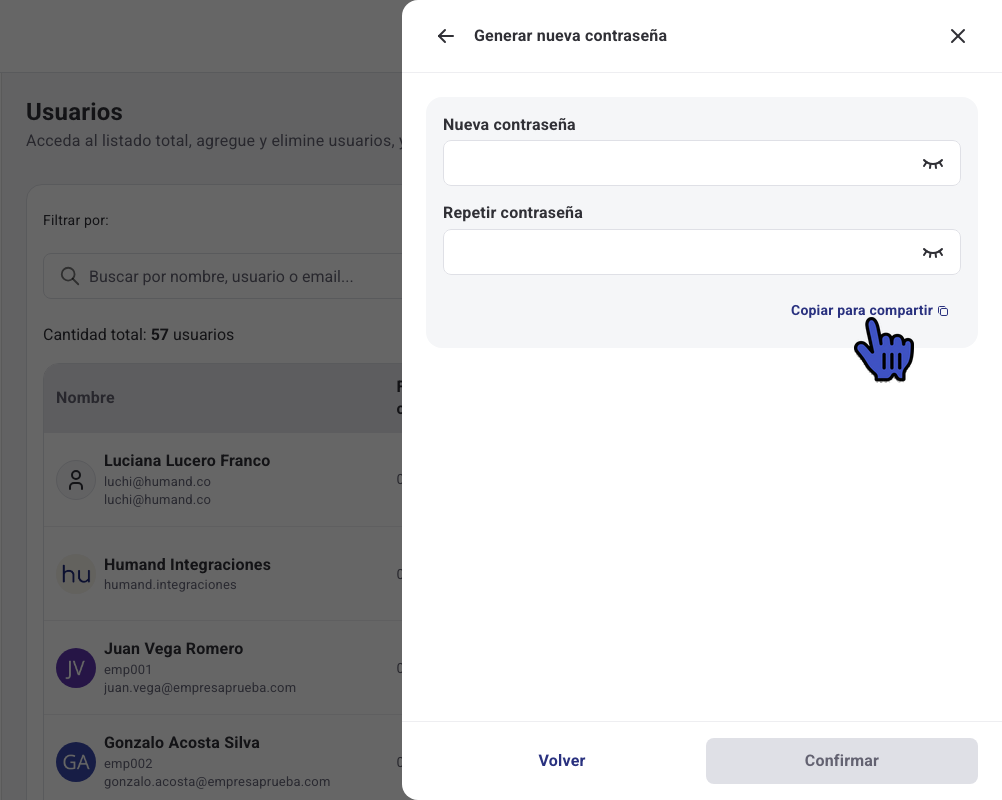Click the Cantidad total: 57 usuarios text

pos(139,335)
